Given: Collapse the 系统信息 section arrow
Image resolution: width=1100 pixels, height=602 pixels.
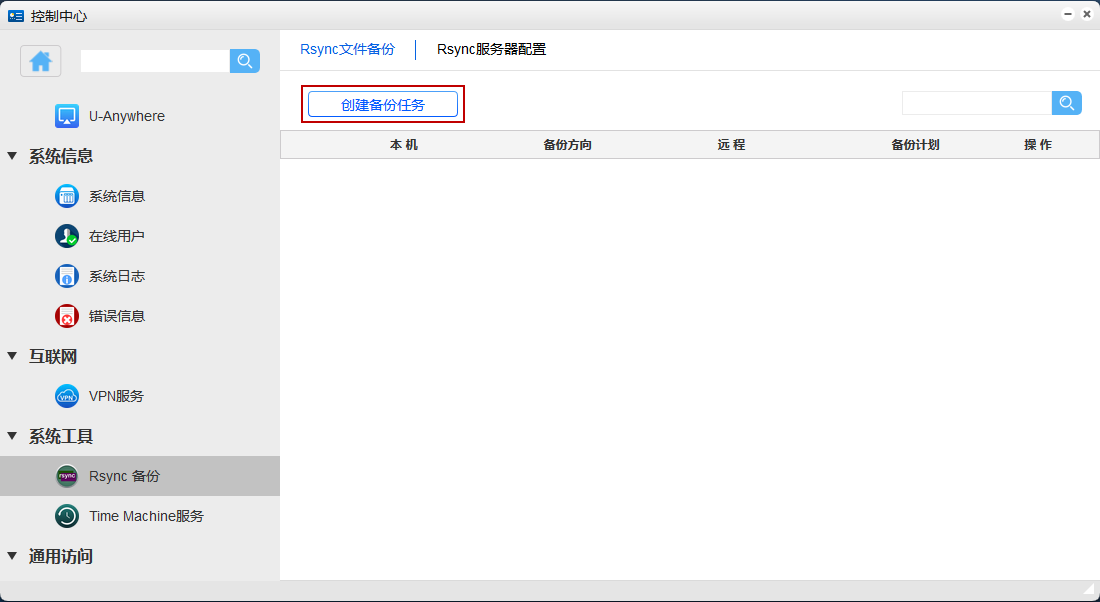Looking at the screenshot, I should click(12, 156).
